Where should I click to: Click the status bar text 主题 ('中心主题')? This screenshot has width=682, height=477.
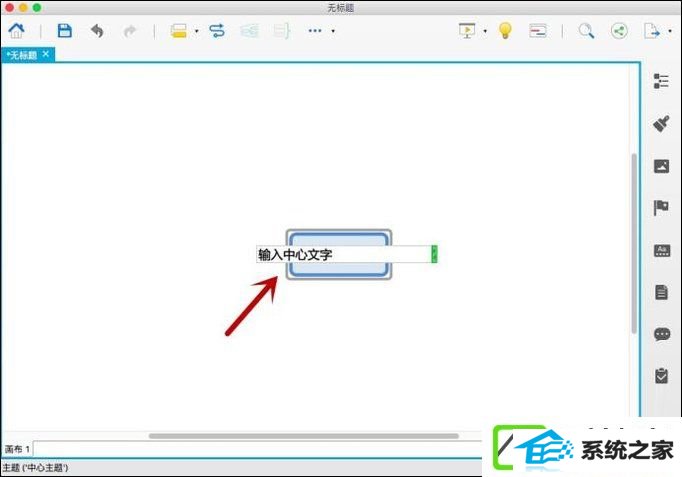pos(35,468)
